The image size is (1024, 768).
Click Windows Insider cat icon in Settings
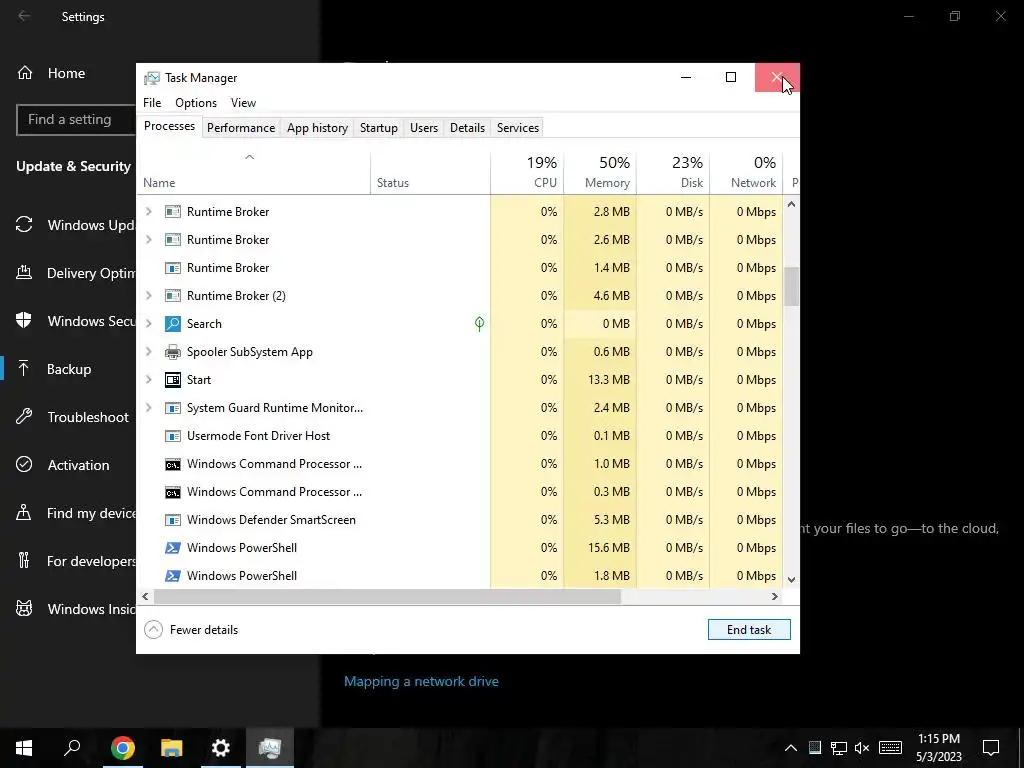(24, 609)
